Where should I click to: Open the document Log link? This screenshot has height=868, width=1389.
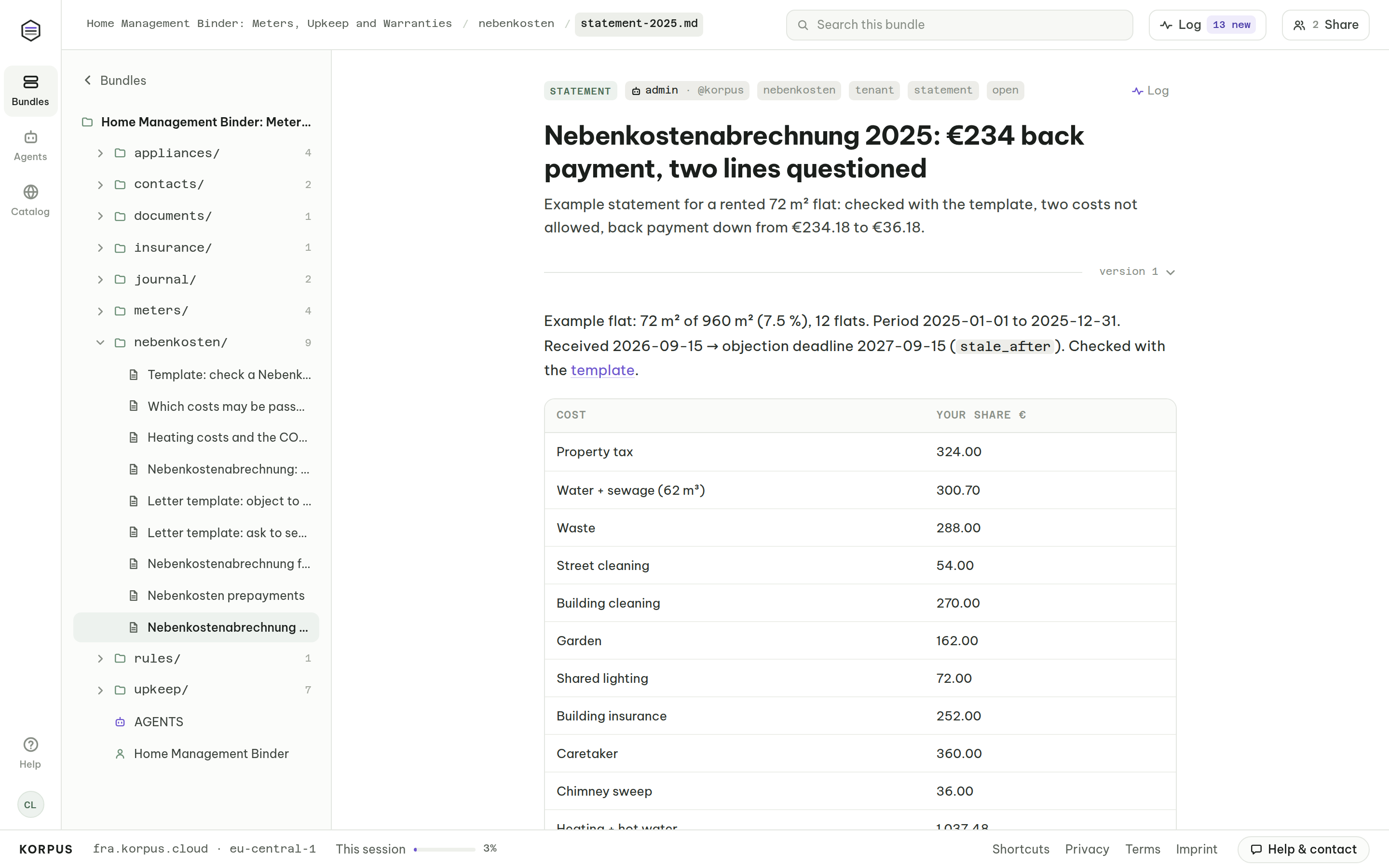tap(1150, 91)
